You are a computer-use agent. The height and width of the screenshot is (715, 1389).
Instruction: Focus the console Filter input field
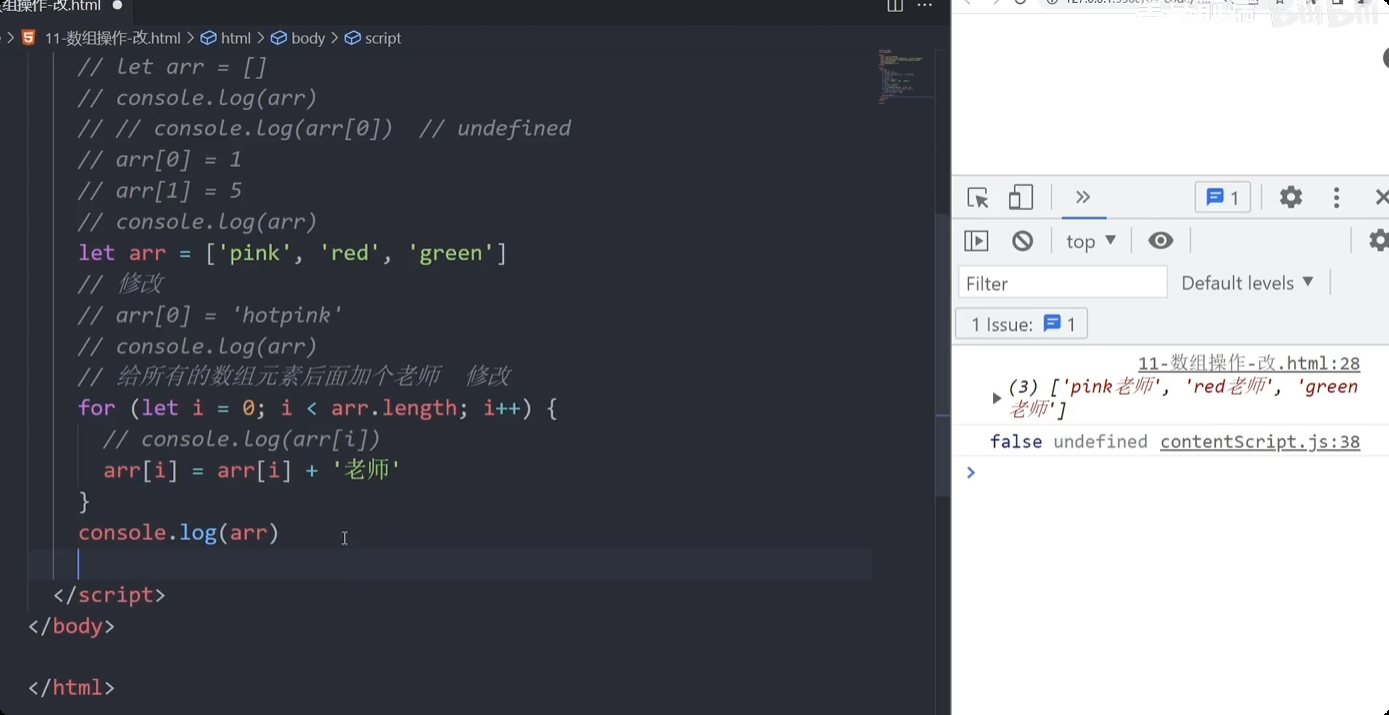point(1062,283)
